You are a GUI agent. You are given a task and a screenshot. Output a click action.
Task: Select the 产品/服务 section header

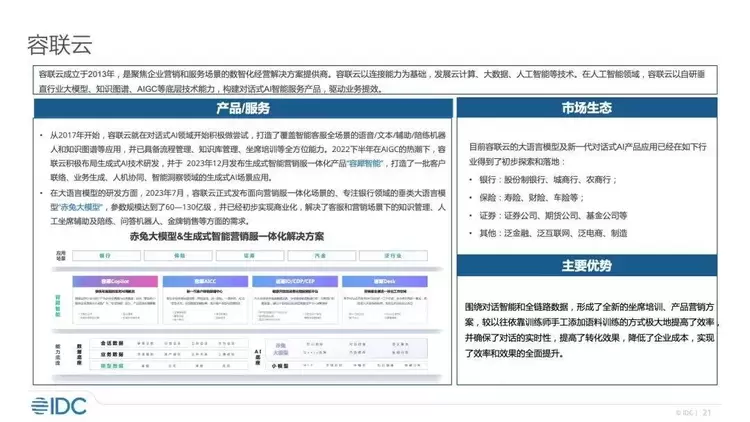coord(243,109)
